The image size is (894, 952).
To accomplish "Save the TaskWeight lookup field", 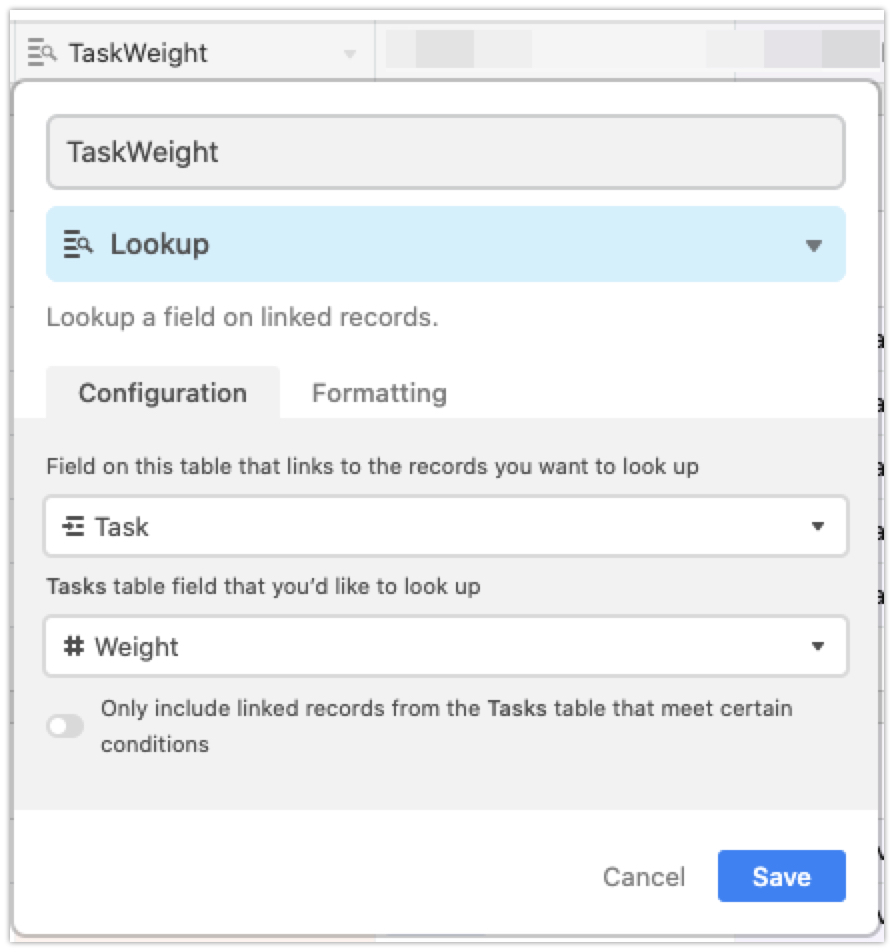I will 782,876.
